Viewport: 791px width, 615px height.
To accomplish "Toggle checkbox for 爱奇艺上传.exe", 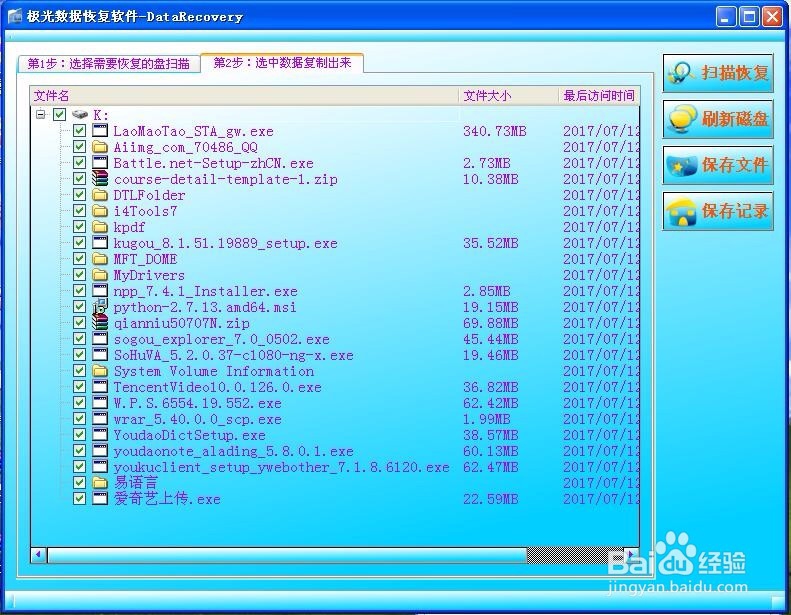I will tap(79, 498).
